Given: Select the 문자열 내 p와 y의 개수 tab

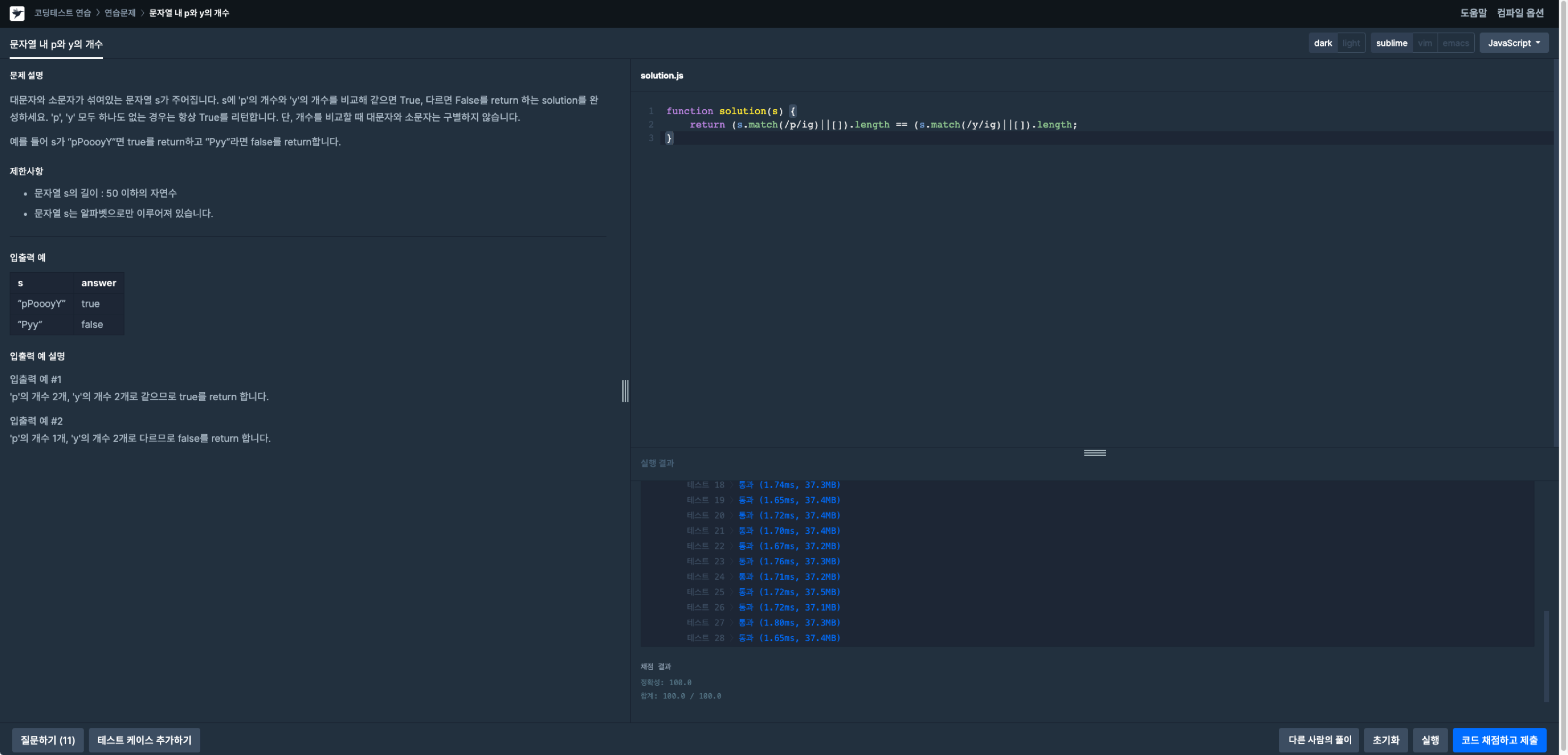Looking at the screenshot, I should 56,44.
